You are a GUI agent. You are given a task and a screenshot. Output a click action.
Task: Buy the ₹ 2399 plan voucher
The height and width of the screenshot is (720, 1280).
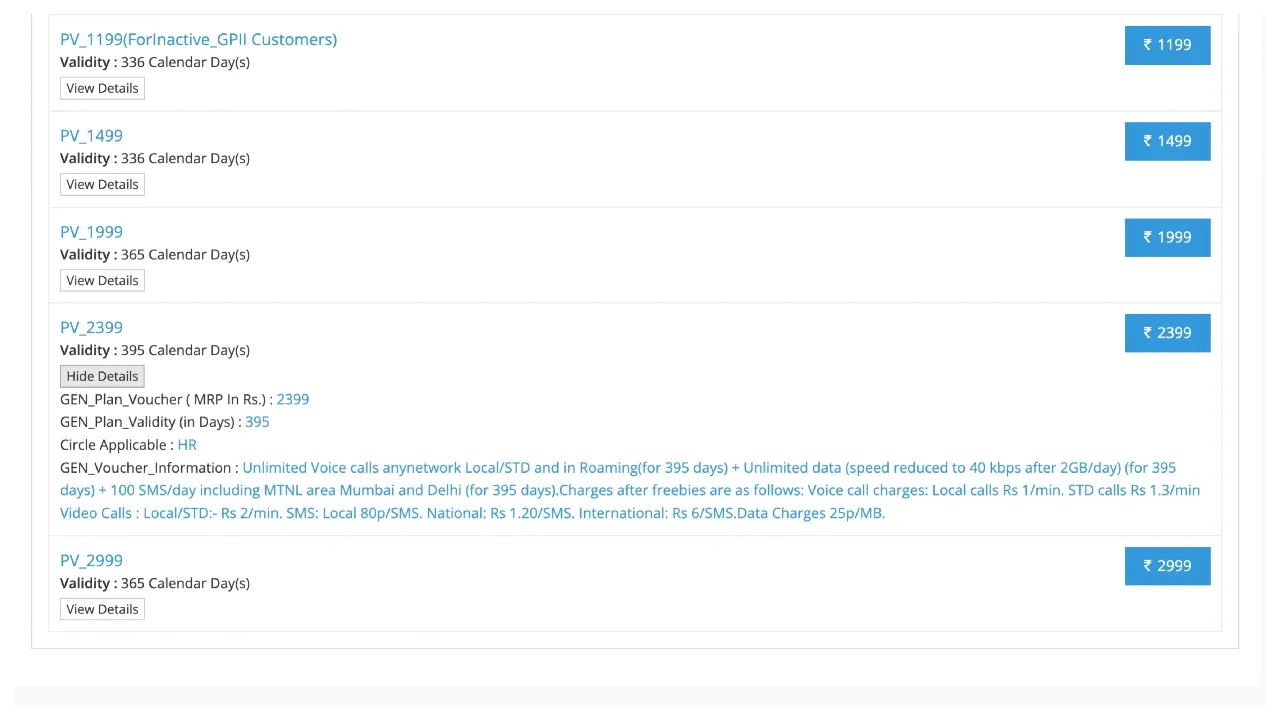tap(1167, 333)
